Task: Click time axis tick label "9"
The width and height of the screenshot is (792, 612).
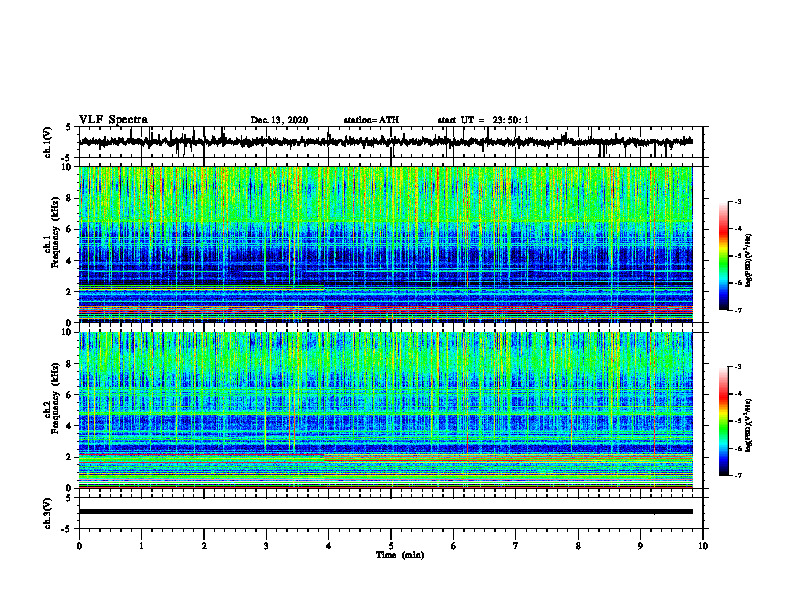Action: [x=640, y=546]
